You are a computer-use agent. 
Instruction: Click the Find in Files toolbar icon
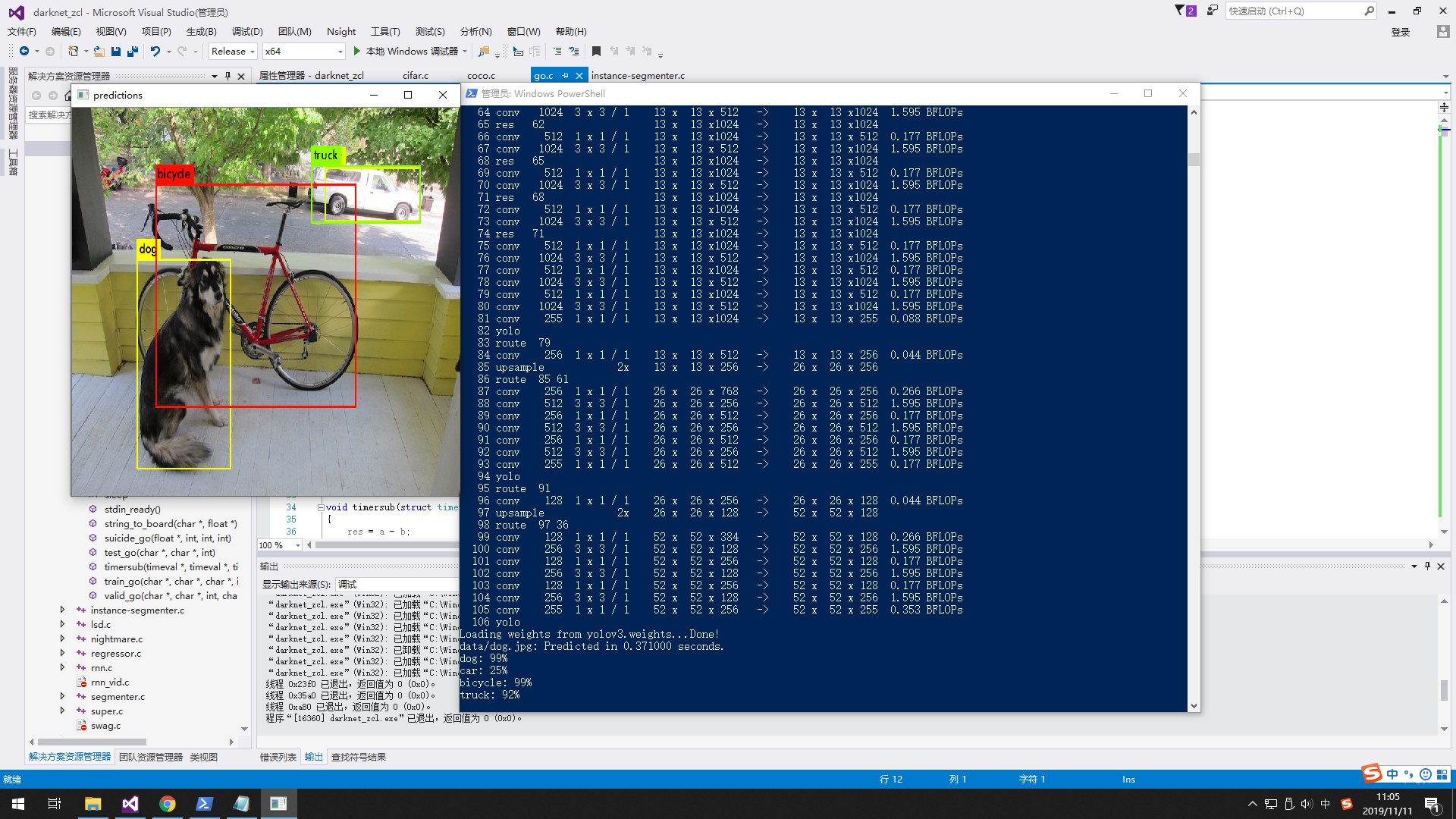(x=484, y=52)
